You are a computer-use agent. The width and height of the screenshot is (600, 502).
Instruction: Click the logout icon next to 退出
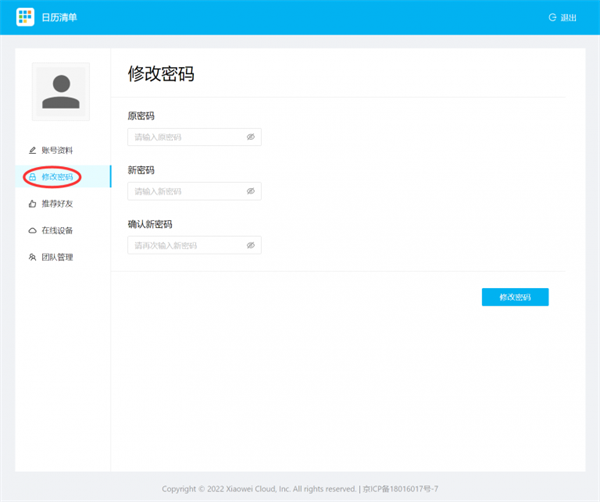553,18
